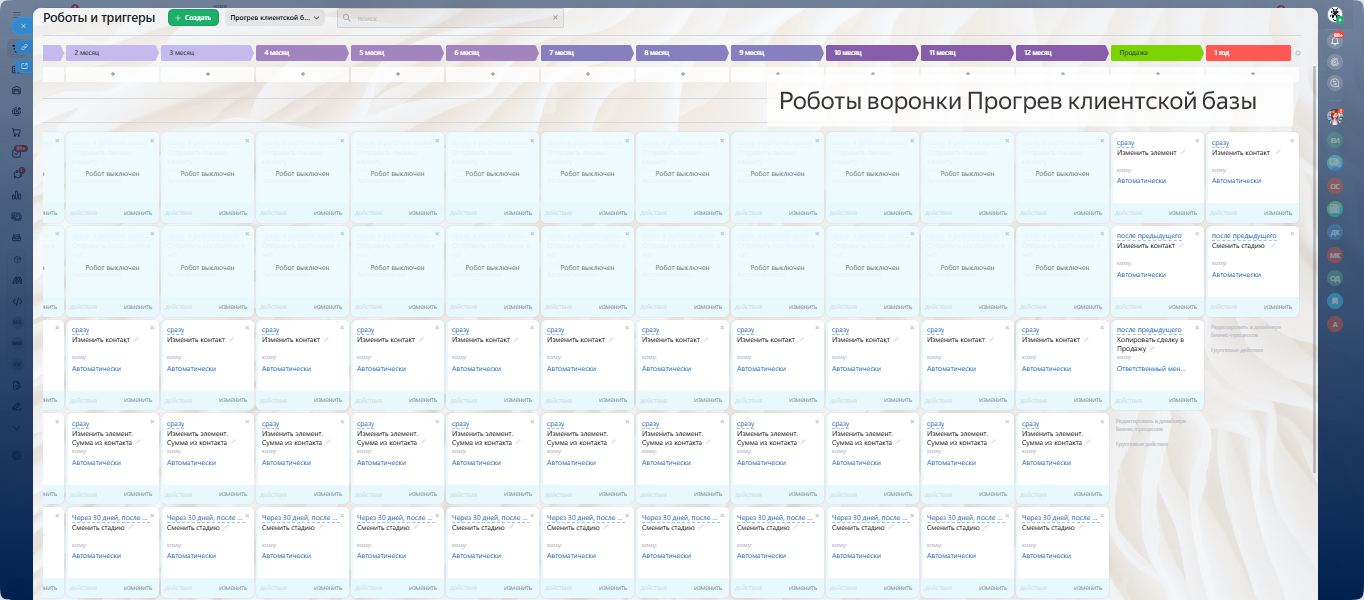This screenshot has height=600, width=1364.
Task: Select the green Продажа stage header
Action: tap(1156, 53)
